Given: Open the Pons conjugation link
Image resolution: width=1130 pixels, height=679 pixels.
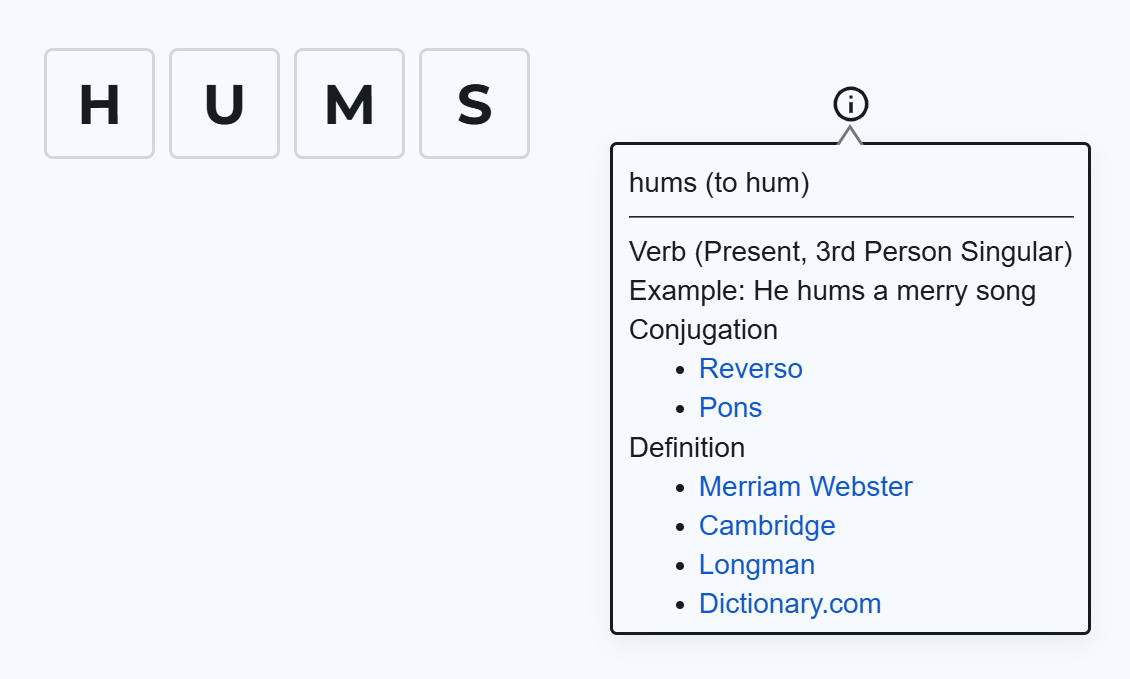Looking at the screenshot, I should click(730, 408).
